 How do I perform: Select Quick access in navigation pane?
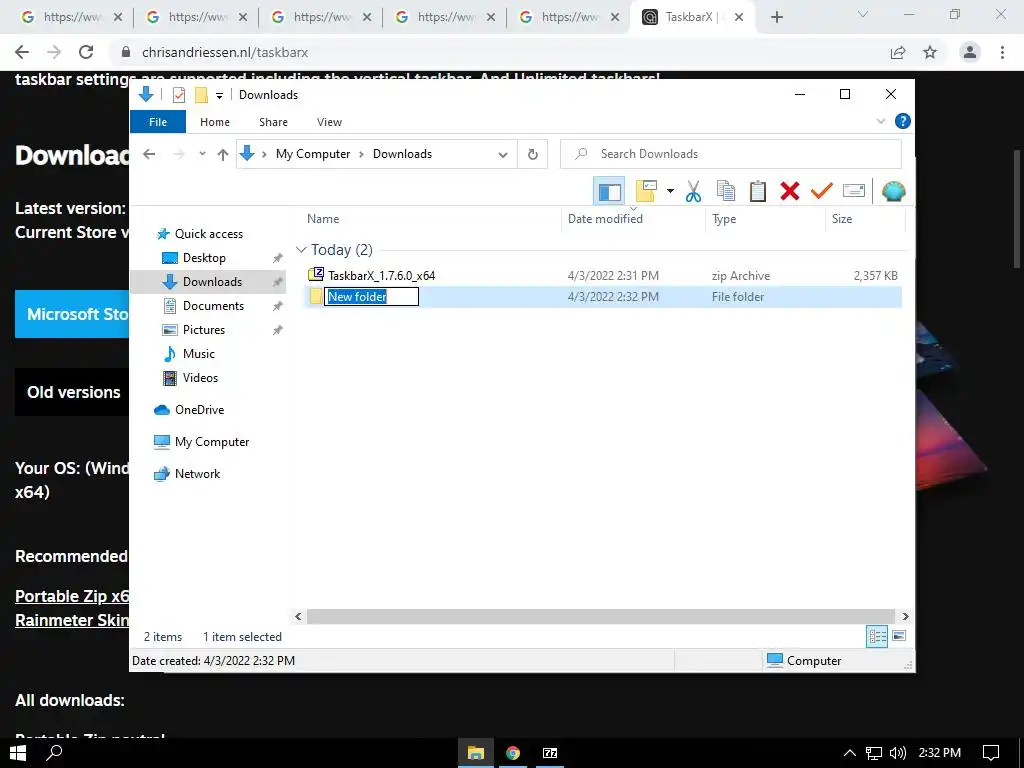[209, 234]
